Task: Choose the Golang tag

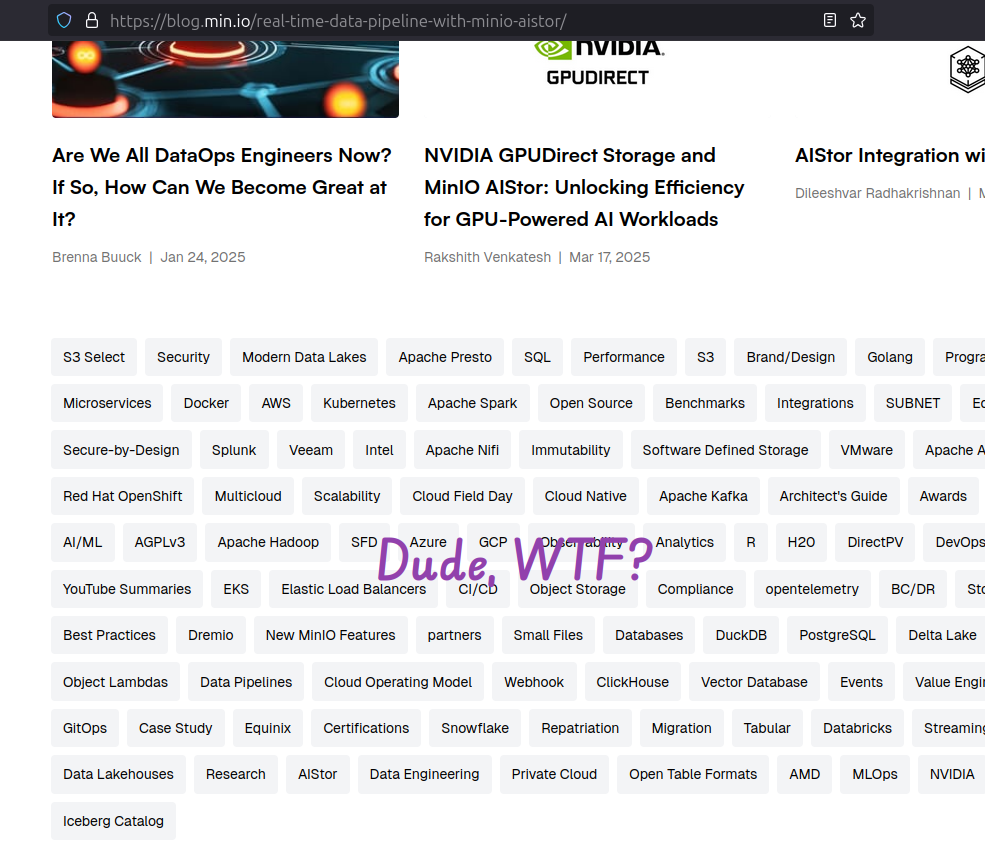Action: point(890,357)
